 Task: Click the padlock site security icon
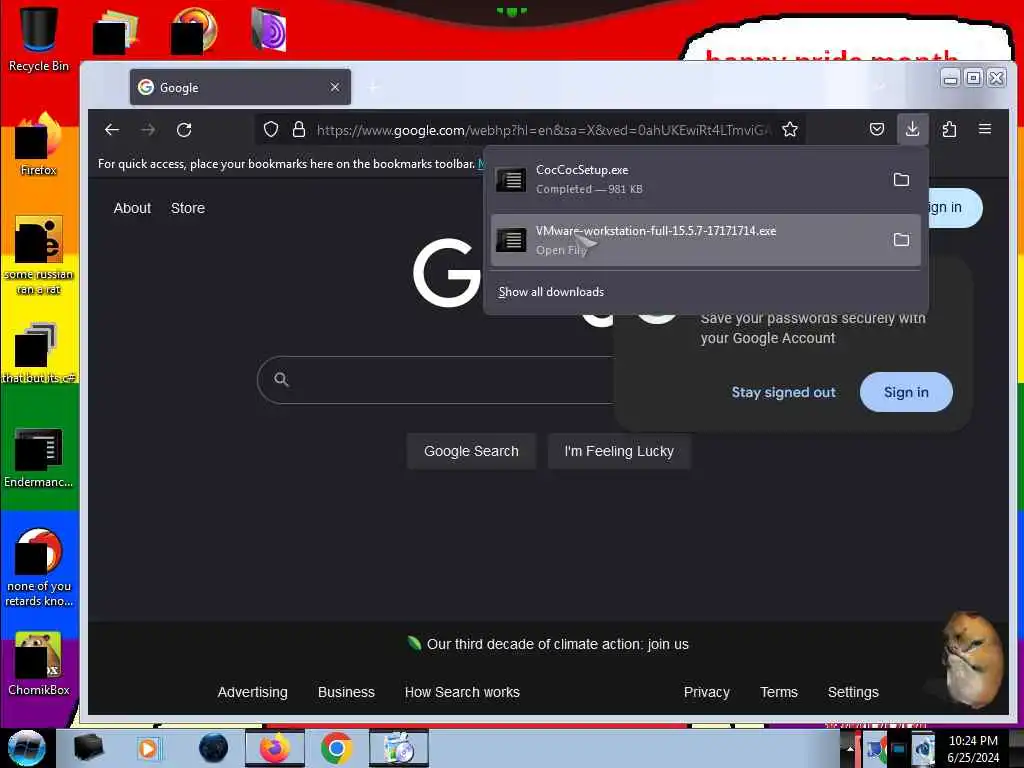coord(299,130)
